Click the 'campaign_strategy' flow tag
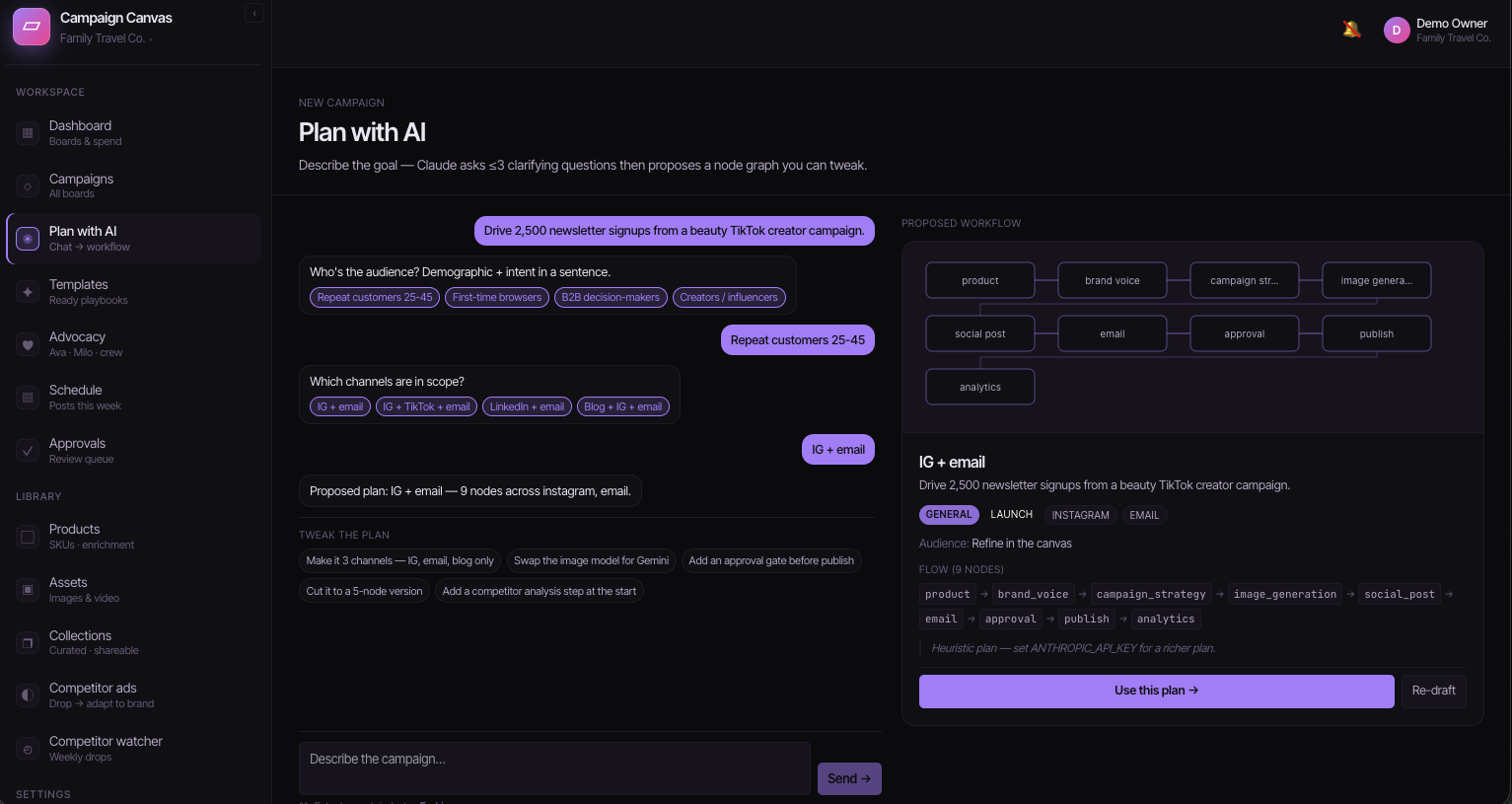 point(1151,594)
